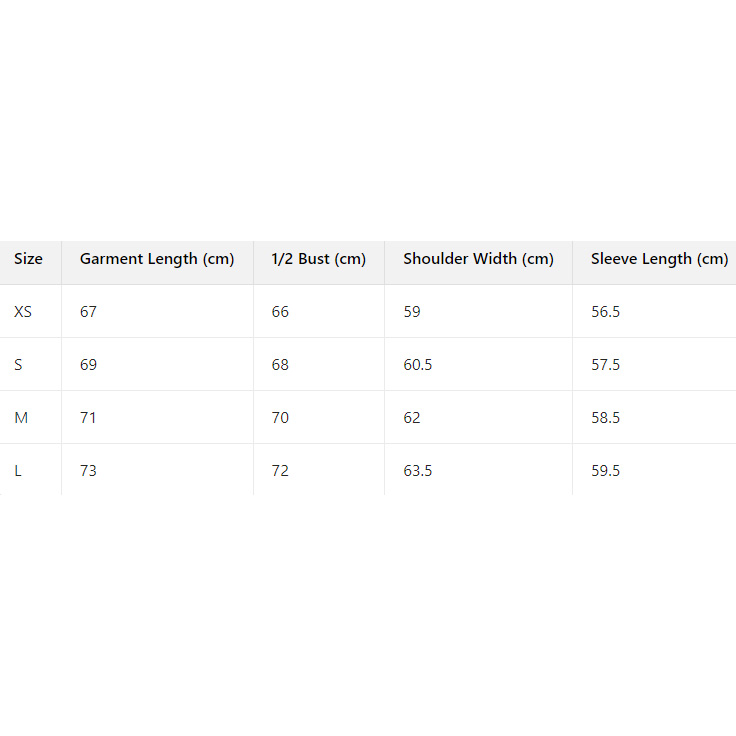Click shoulder width value 59
This screenshot has height=736, width=736.
[x=412, y=312]
